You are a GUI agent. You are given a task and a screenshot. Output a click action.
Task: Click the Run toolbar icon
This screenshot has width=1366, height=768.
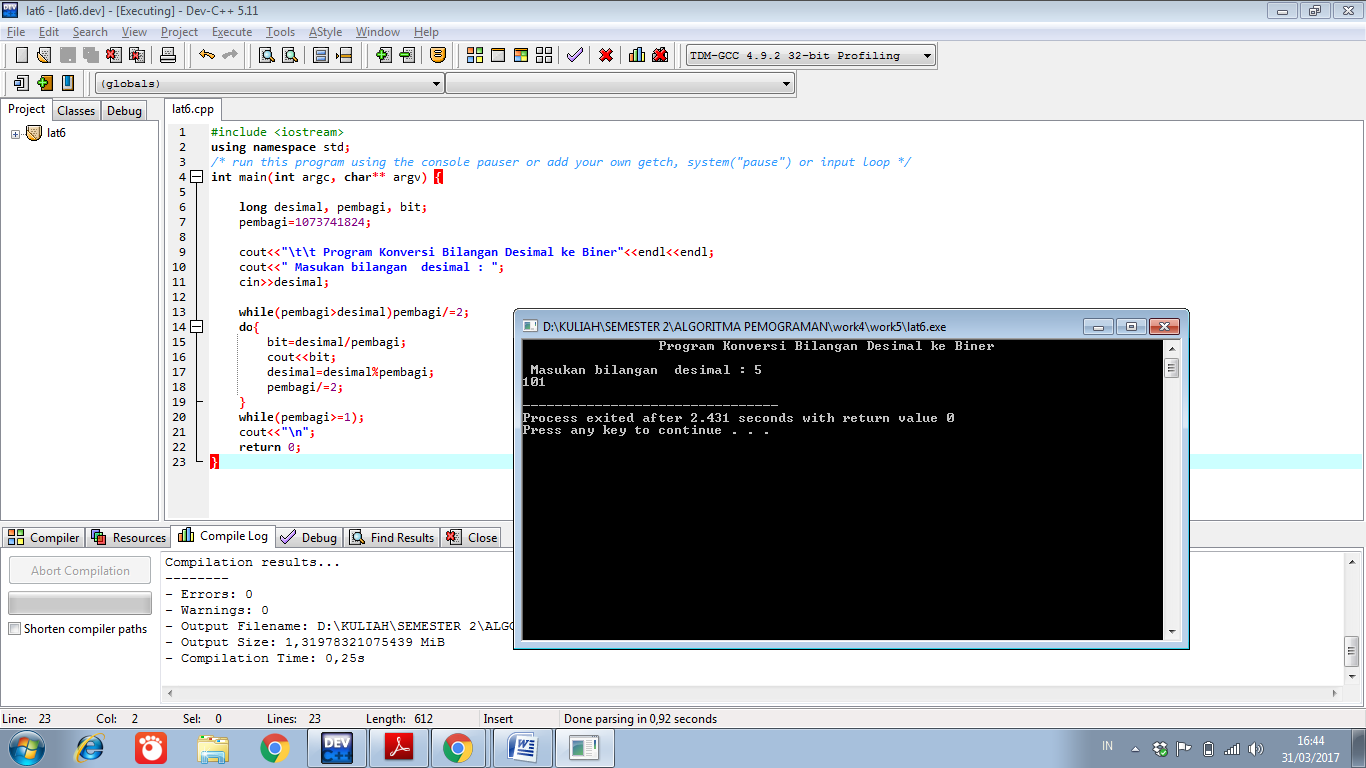tap(498, 55)
